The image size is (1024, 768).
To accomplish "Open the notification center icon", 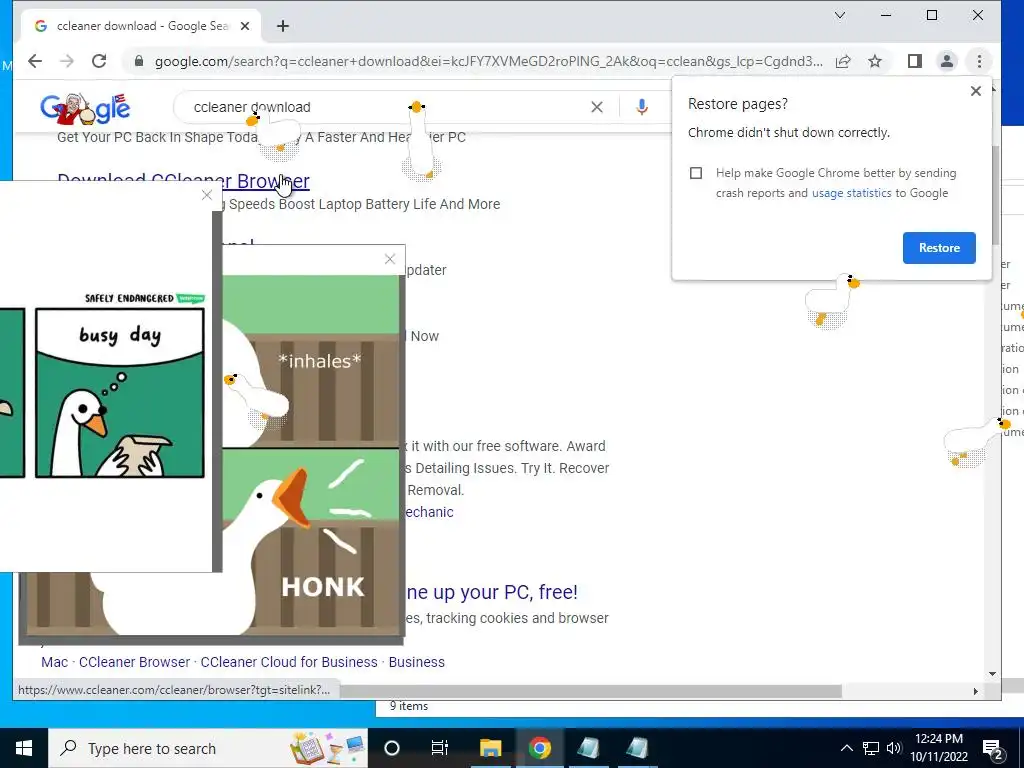I will 993,749.
